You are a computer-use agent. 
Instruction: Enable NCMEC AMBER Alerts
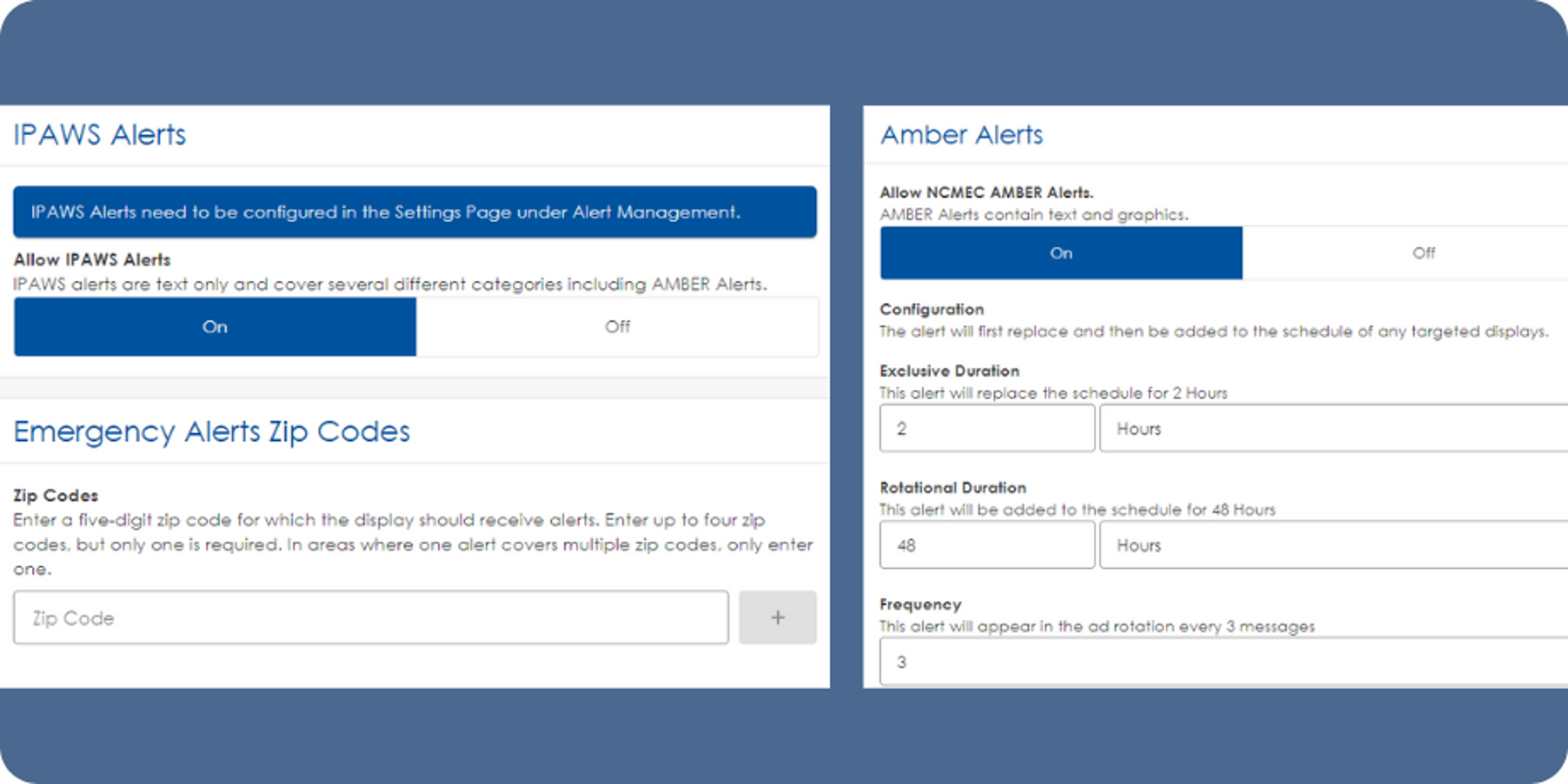pyautogui.click(x=1061, y=253)
